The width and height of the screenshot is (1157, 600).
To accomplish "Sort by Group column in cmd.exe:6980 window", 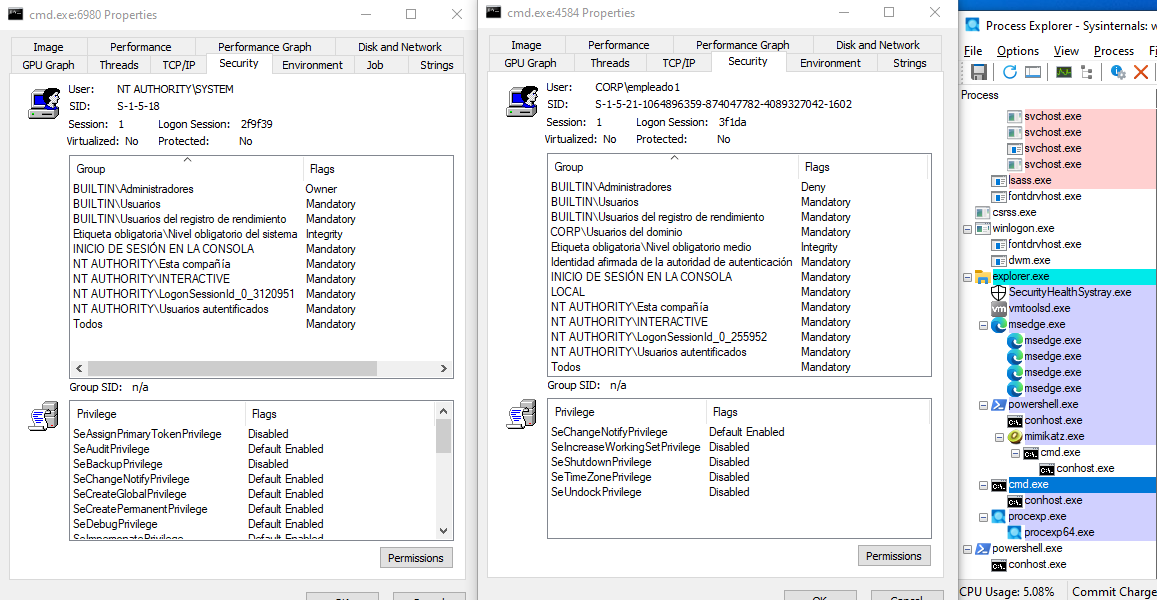I will pos(186,169).
